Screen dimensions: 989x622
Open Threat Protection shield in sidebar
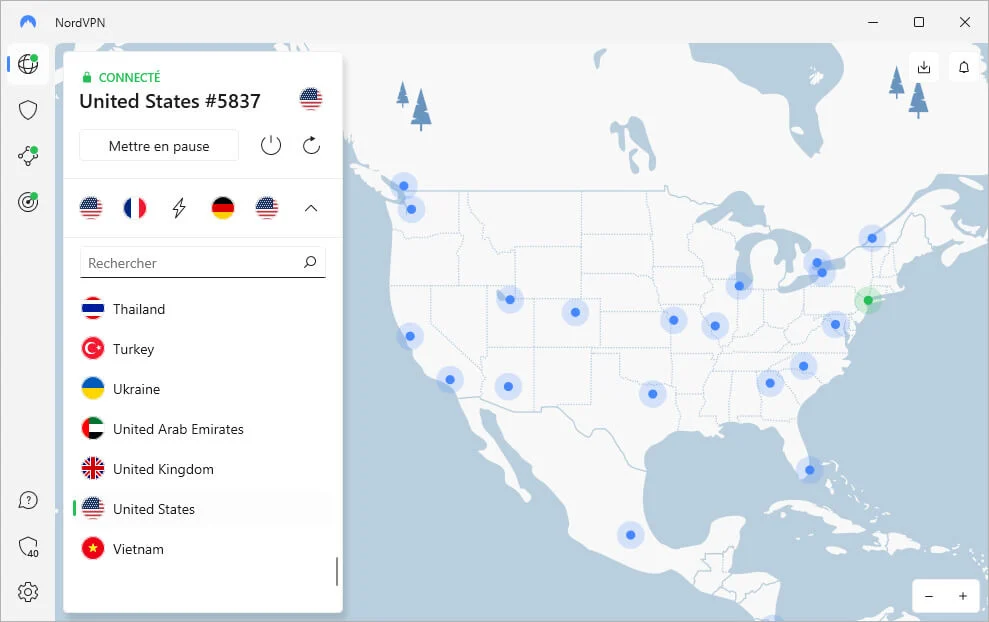[28, 110]
